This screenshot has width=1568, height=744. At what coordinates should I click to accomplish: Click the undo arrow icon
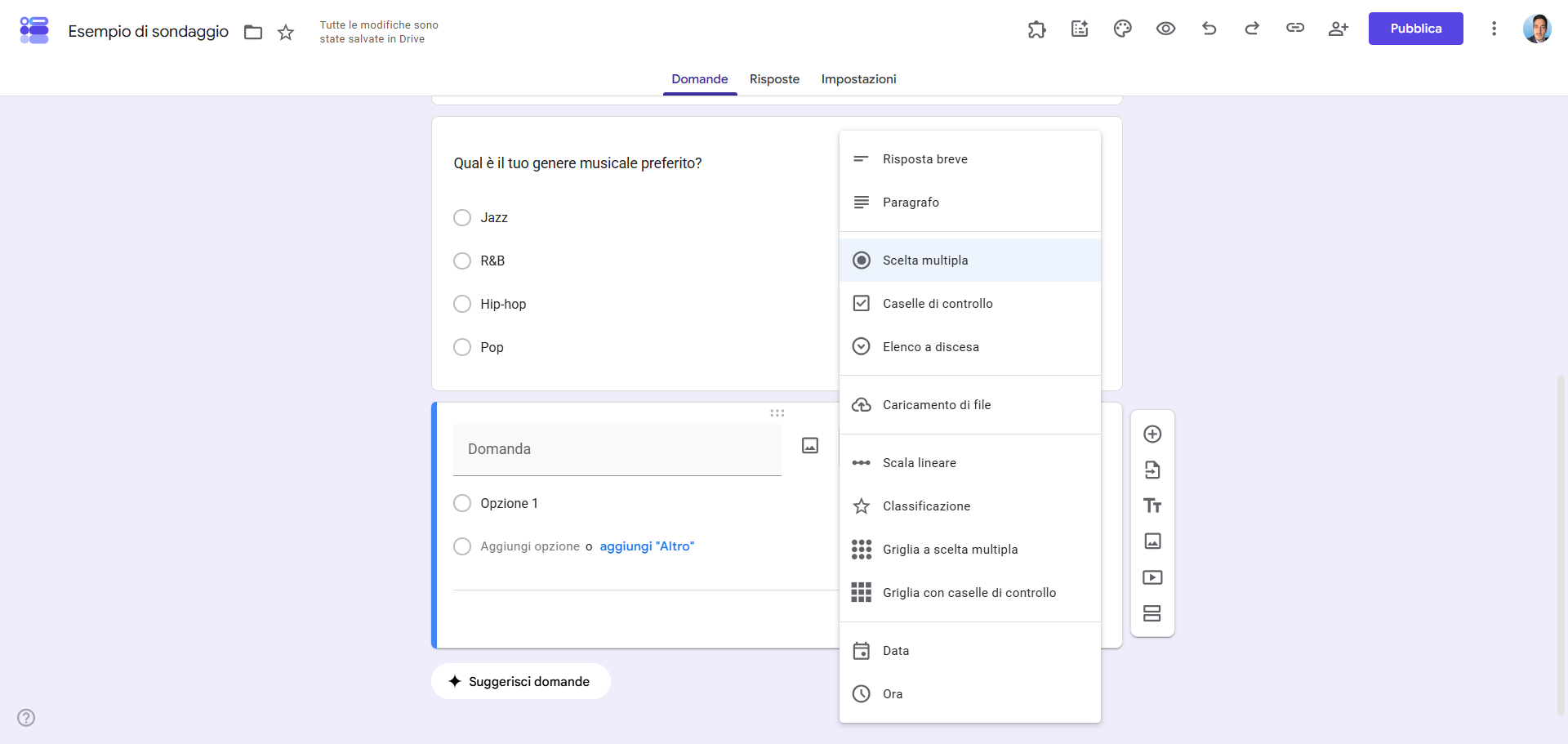1209,29
